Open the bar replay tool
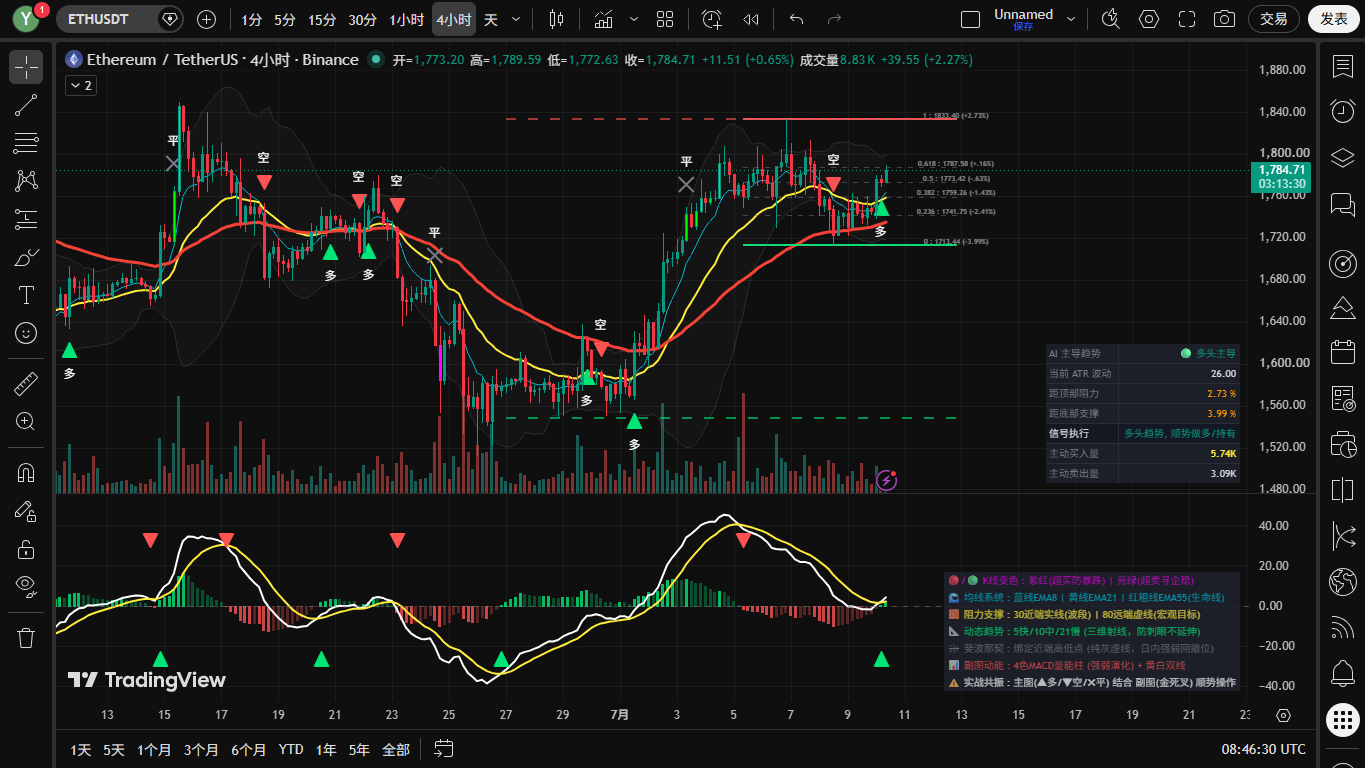Viewport: 1365px width, 768px height. coord(751,19)
